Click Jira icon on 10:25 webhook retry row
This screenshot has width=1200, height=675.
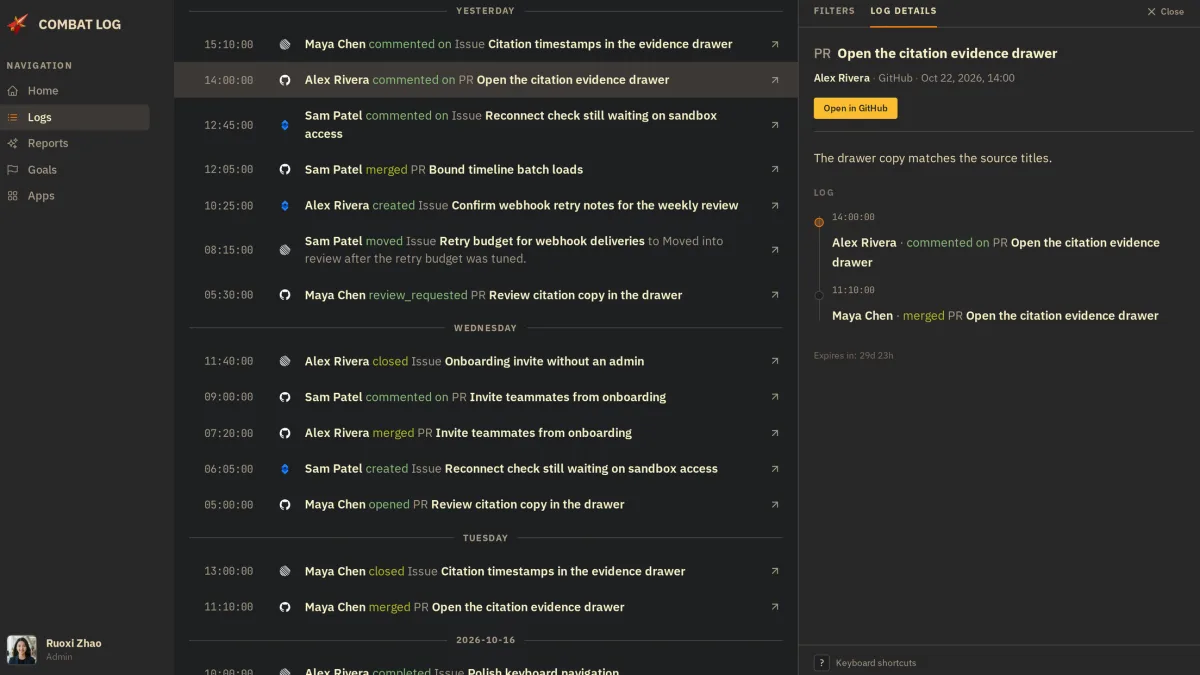[285, 206]
